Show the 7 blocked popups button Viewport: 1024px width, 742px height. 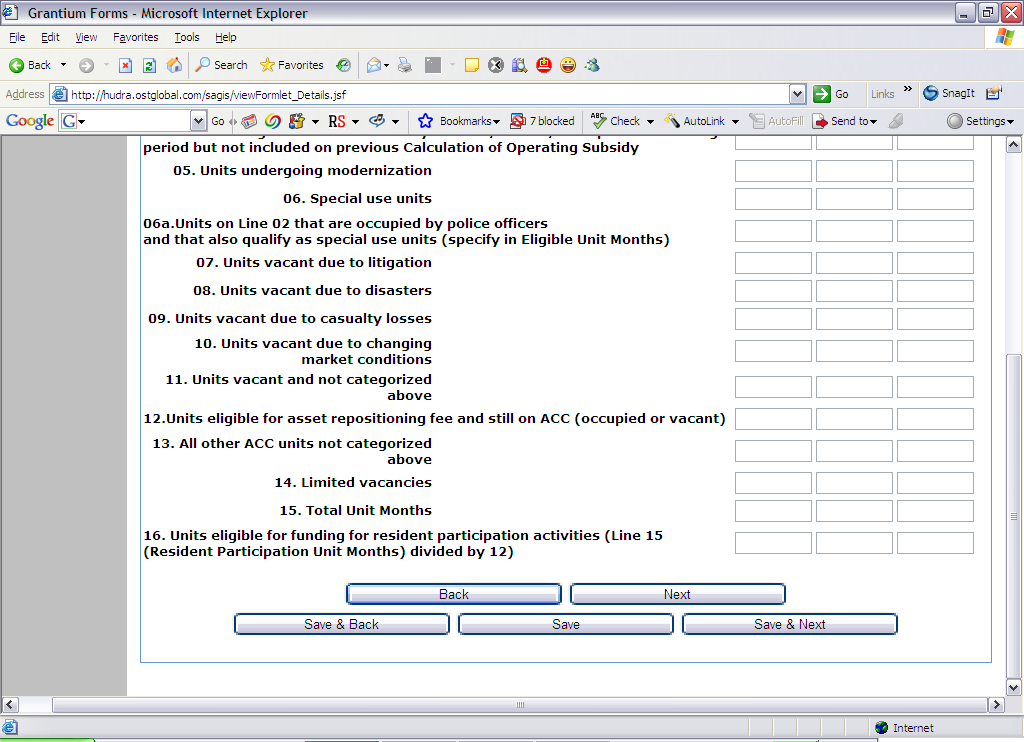[x=542, y=121]
